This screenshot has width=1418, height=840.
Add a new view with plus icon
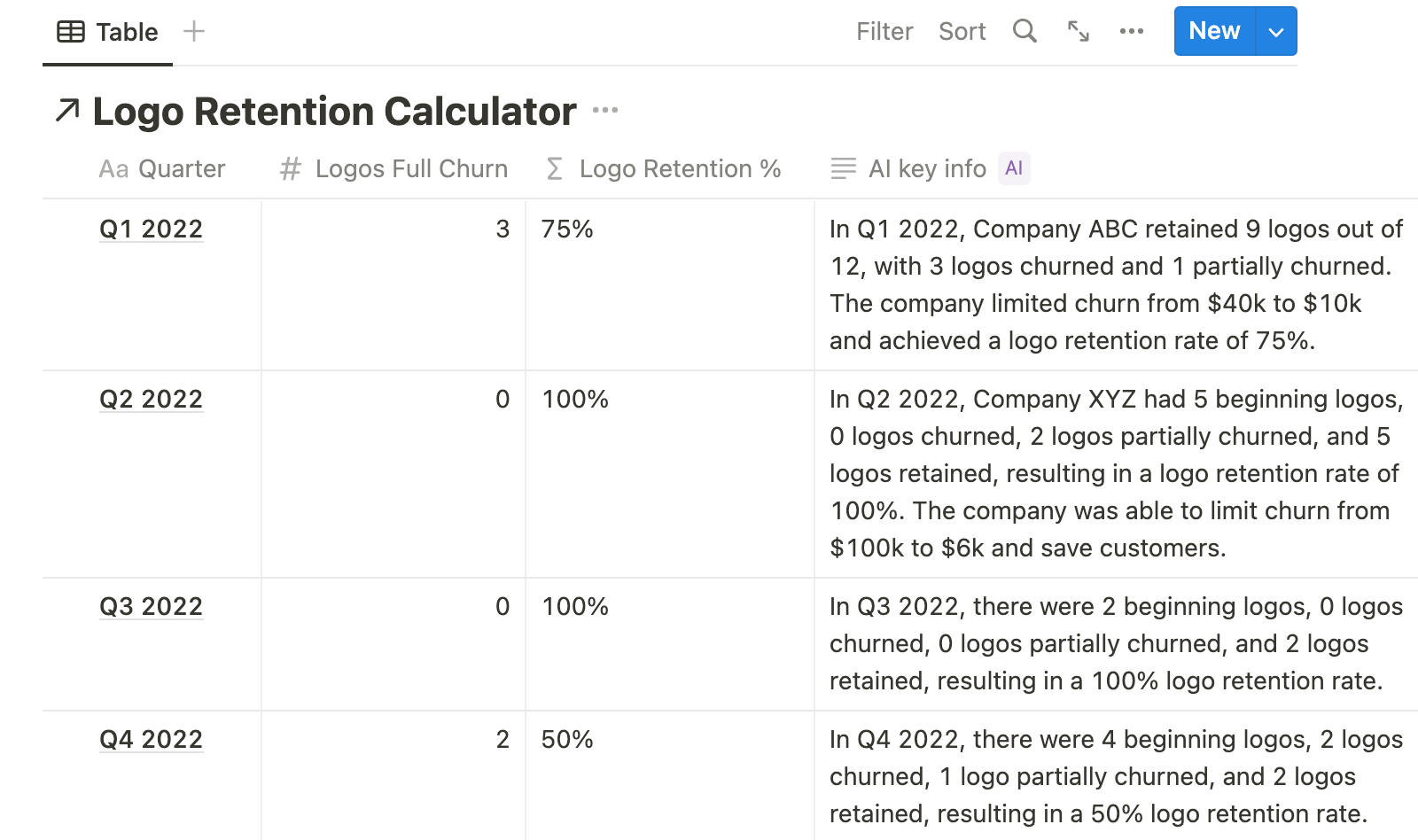[194, 31]
